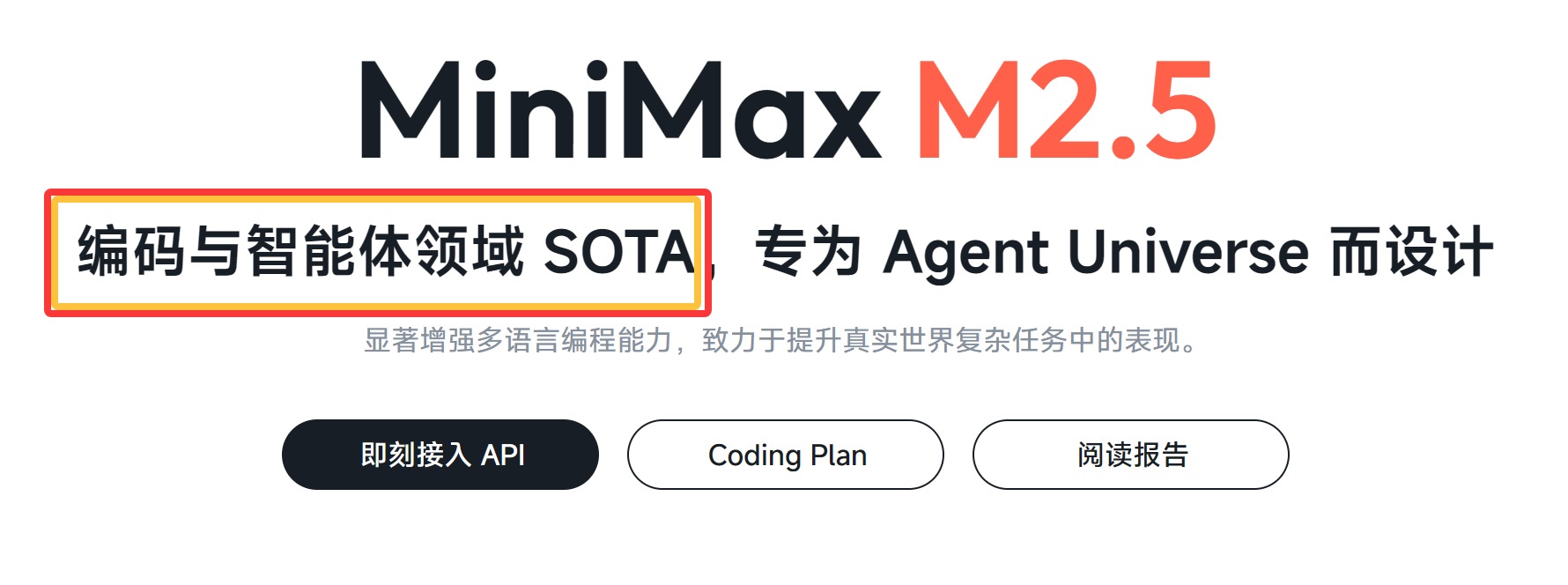Click the red-orange highlight box border
1568x585 pixels.
[378, 192]
